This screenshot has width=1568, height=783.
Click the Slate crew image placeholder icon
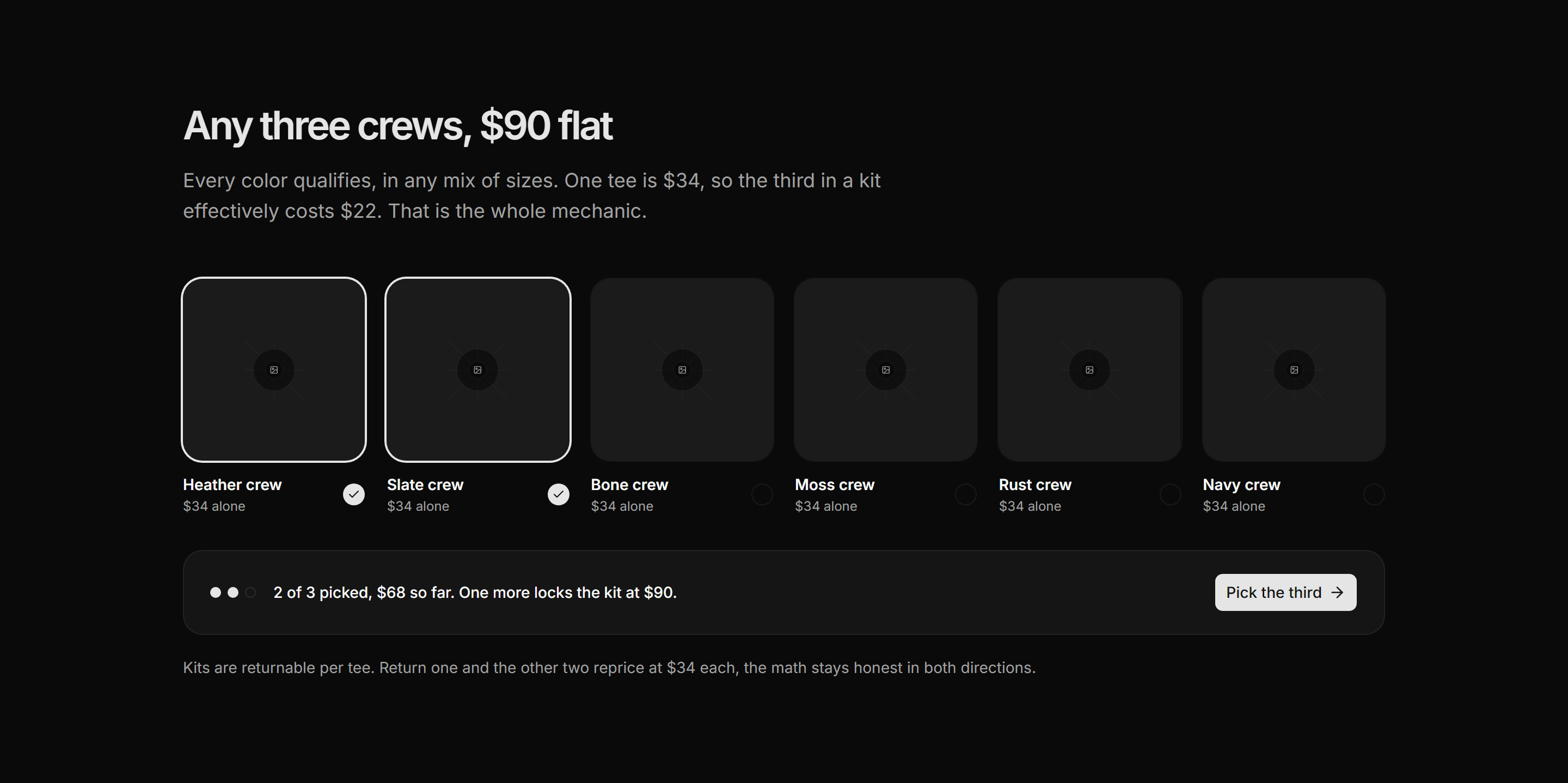[x=478, y=370]
